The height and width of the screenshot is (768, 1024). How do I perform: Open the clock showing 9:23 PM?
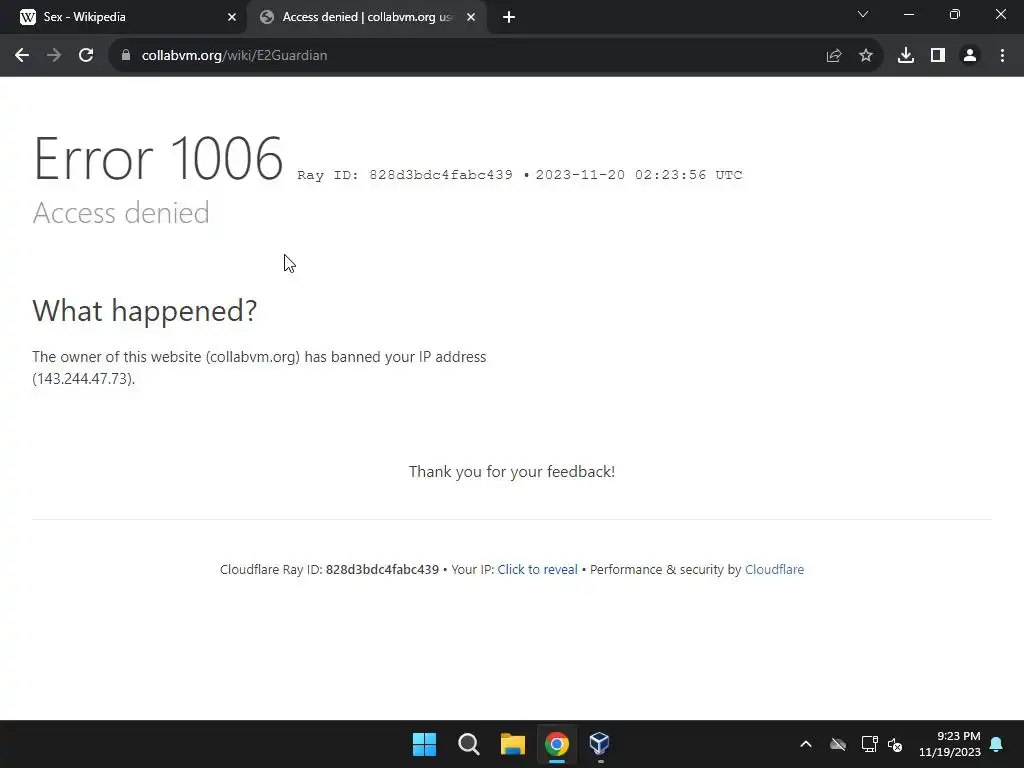950,744
